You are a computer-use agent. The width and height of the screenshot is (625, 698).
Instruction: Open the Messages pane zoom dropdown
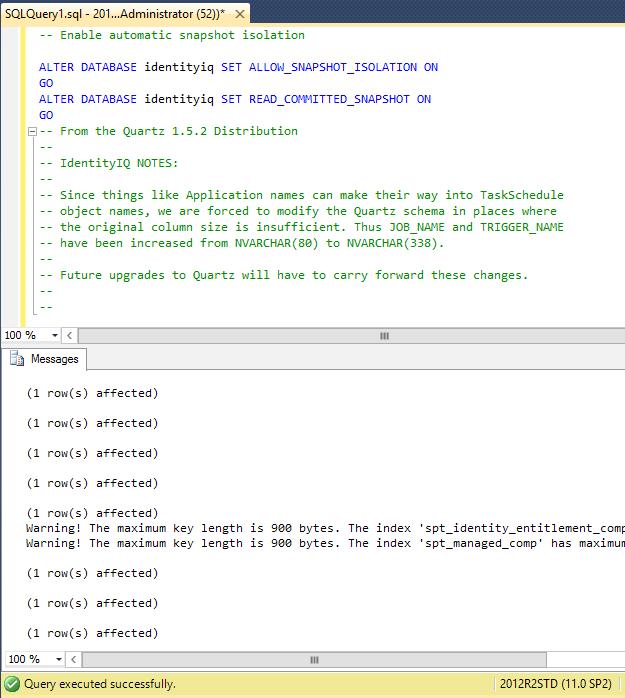[x=59, y=659]
